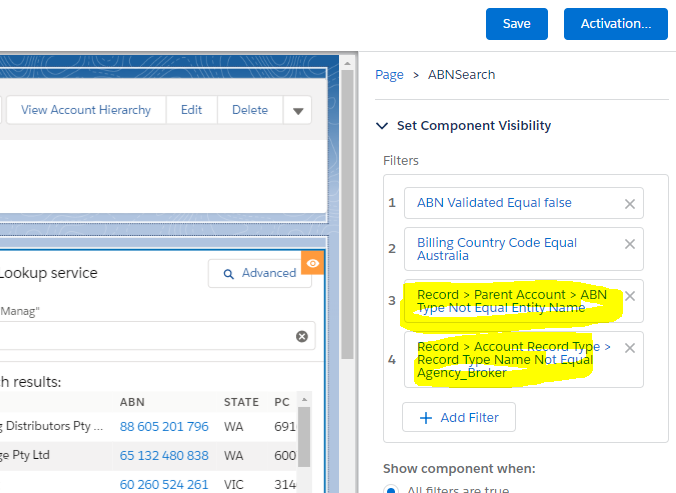Viewport: 676px width, 493px height.
Task: Remove the Parent Account ABN Type filter
Action: click(630, 296)
